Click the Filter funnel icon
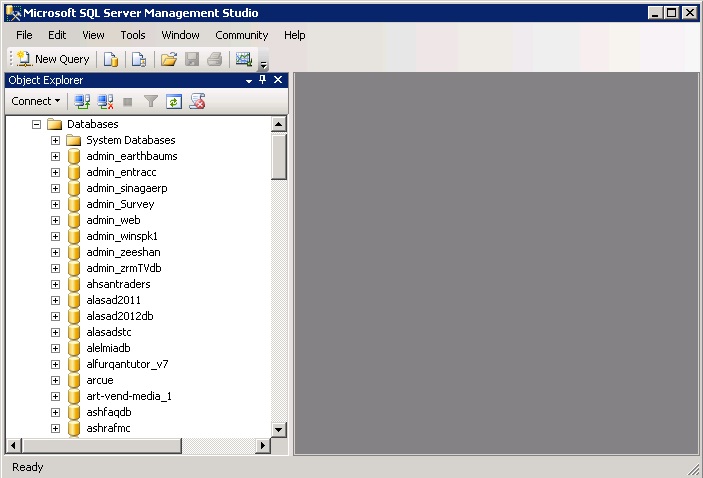The height and width of the screenshot is (478, 703). [151, 102]
